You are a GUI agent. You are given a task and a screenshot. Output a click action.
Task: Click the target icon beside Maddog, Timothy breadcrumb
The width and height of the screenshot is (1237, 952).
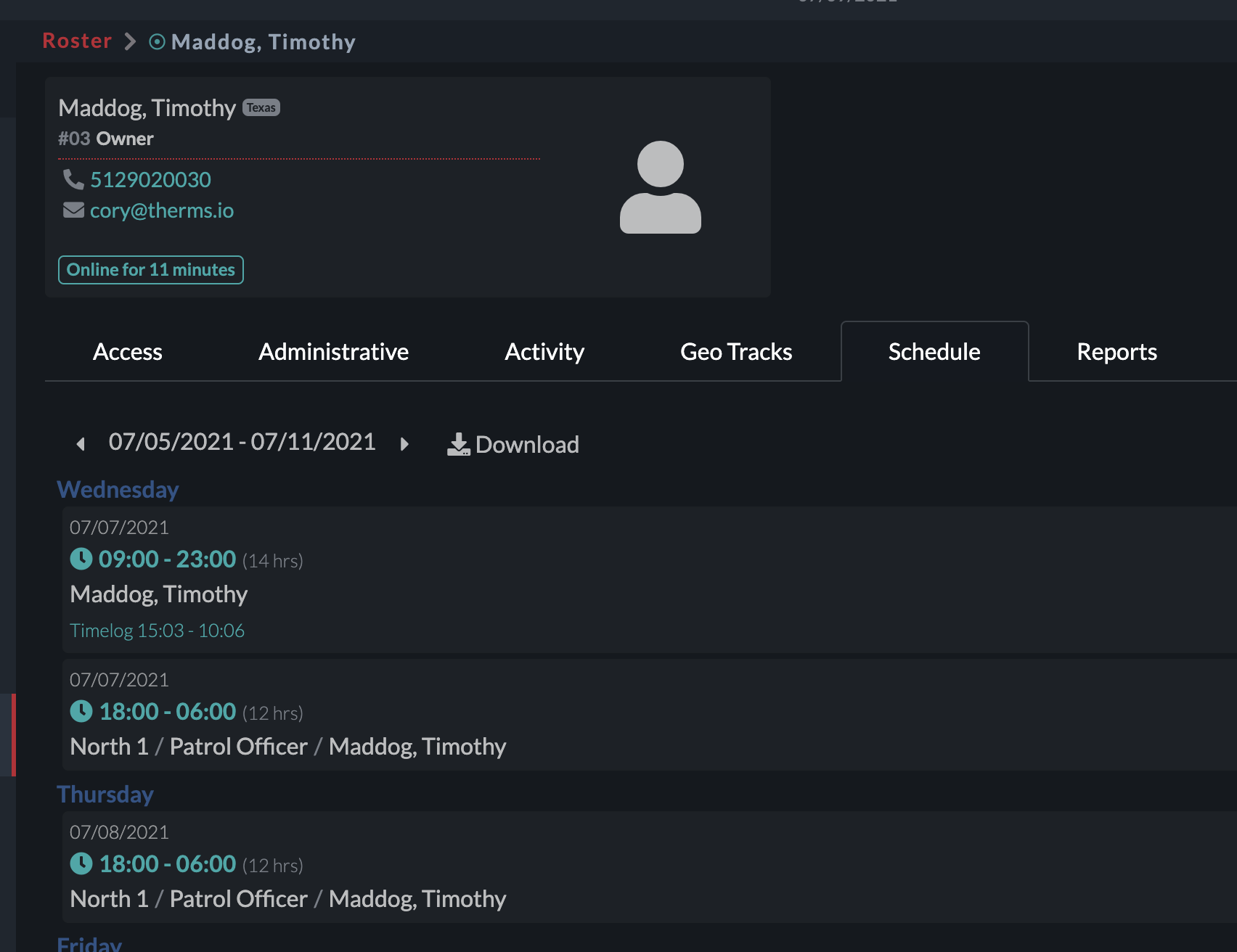coord(157,42)
